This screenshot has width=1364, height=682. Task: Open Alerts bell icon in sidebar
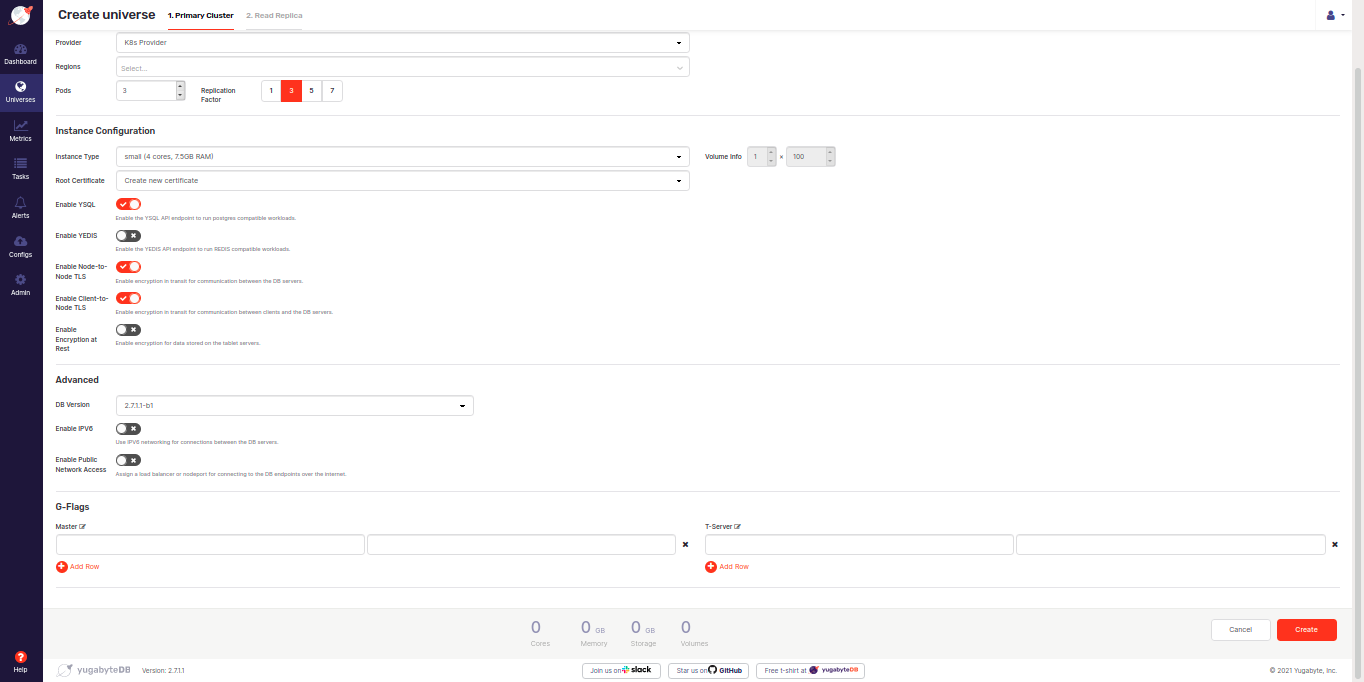(x=20, y=203)
